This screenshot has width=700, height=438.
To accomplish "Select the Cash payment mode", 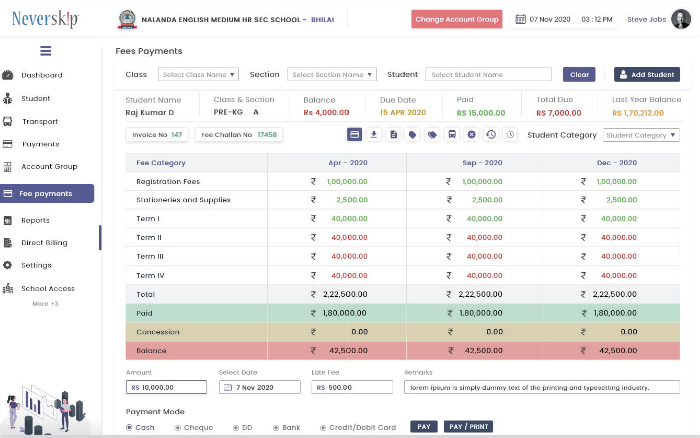I will [140, 427].
